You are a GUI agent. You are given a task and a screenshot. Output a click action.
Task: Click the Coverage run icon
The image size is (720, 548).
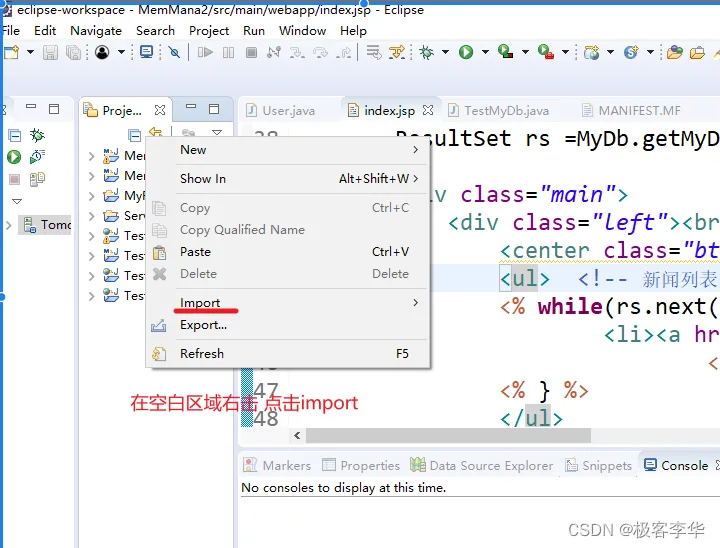[505, 52]
